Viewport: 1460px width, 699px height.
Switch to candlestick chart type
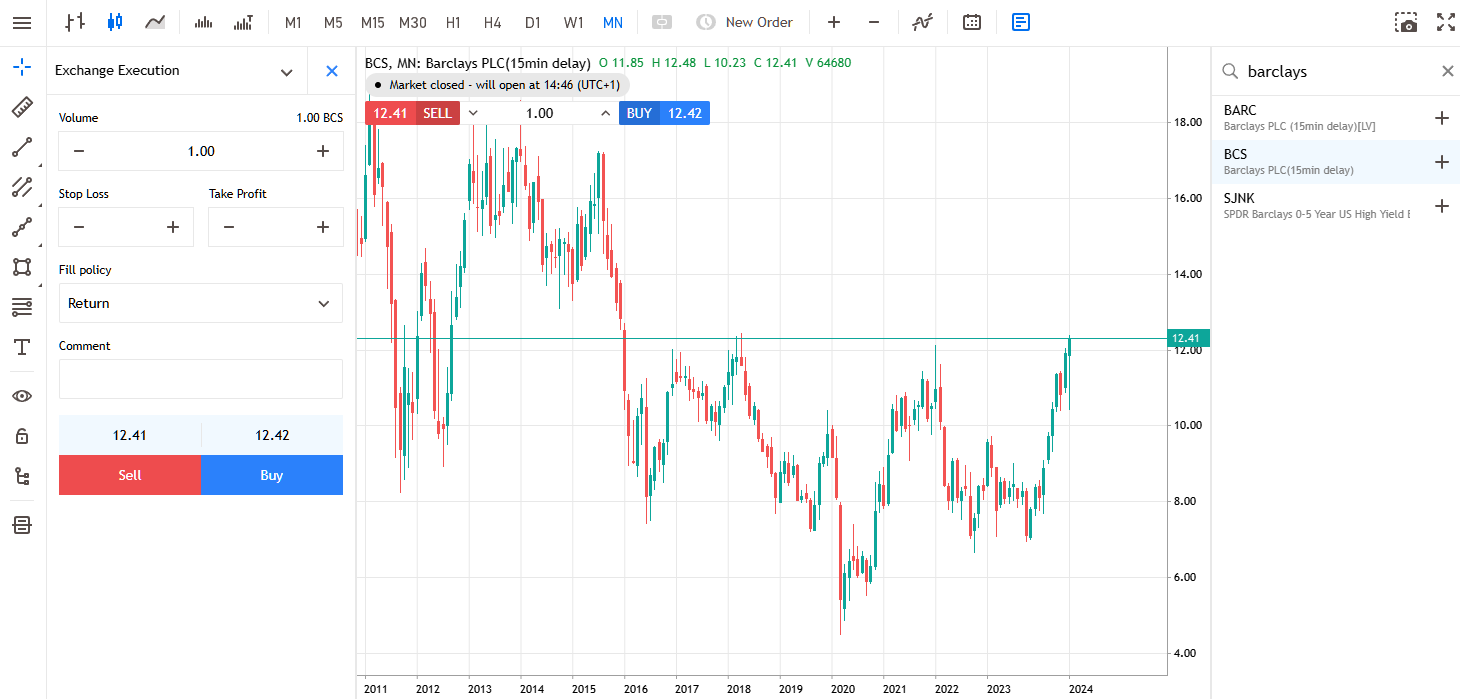pyautogui.click(x=114, y=22)
